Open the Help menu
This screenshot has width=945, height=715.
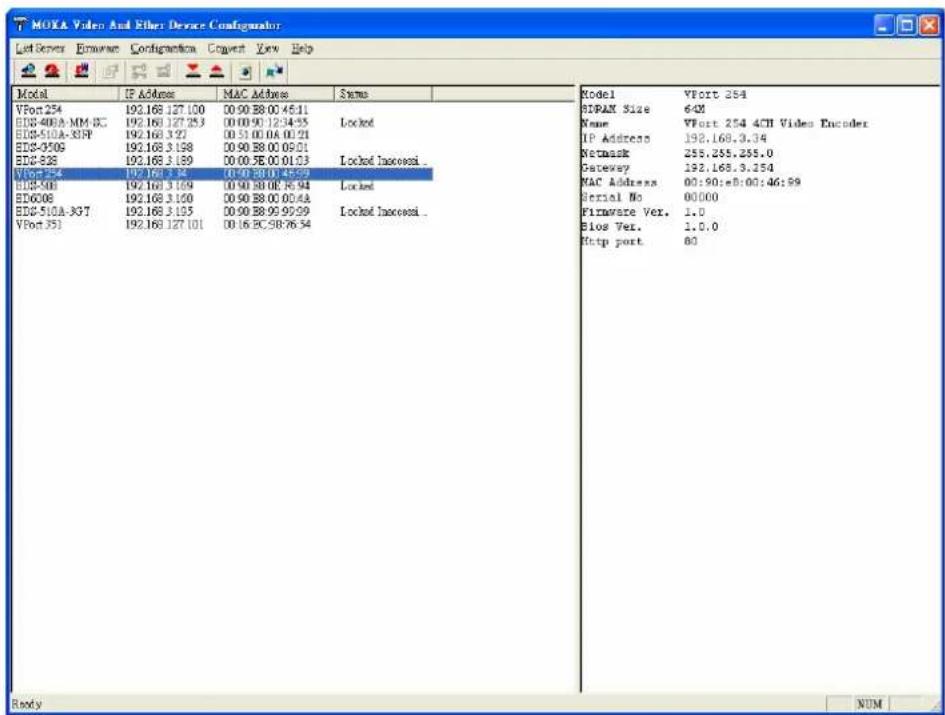coord(303,48)
